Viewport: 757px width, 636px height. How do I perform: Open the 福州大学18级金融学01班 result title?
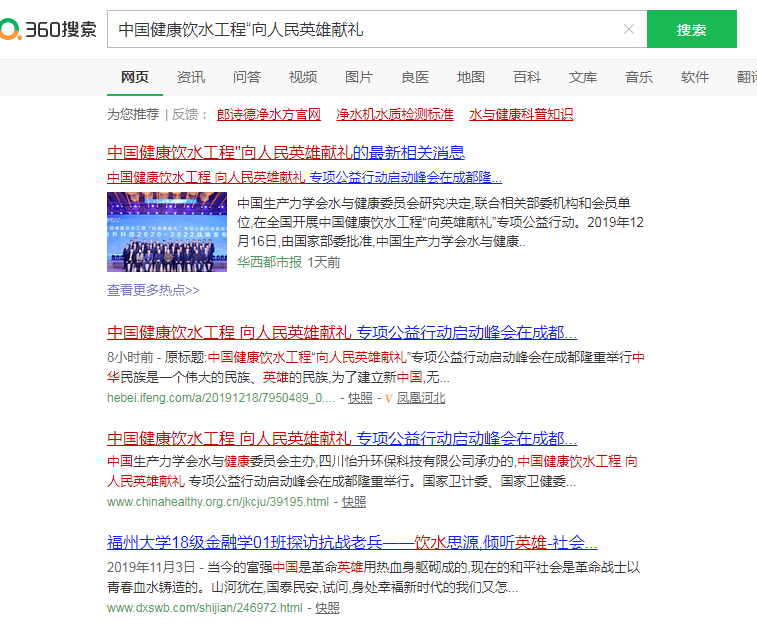pos(352,543)
